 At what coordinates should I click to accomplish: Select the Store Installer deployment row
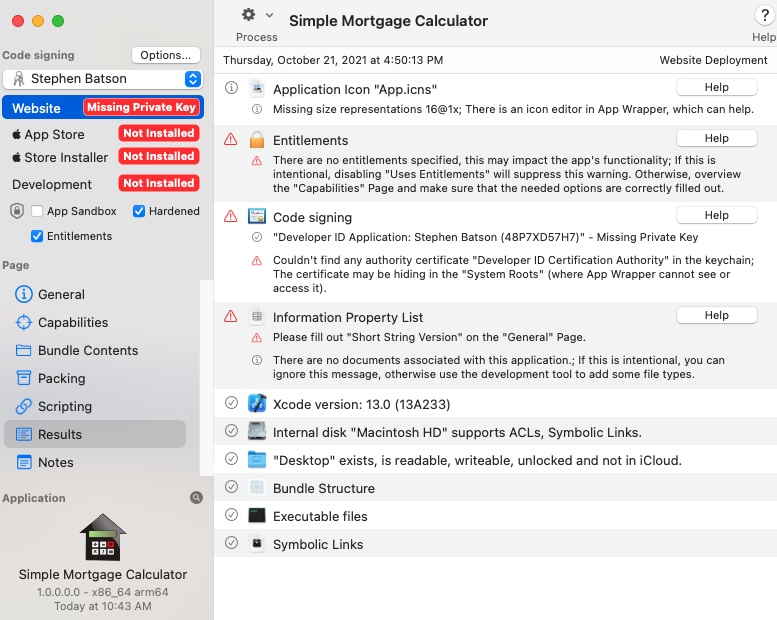103,157
